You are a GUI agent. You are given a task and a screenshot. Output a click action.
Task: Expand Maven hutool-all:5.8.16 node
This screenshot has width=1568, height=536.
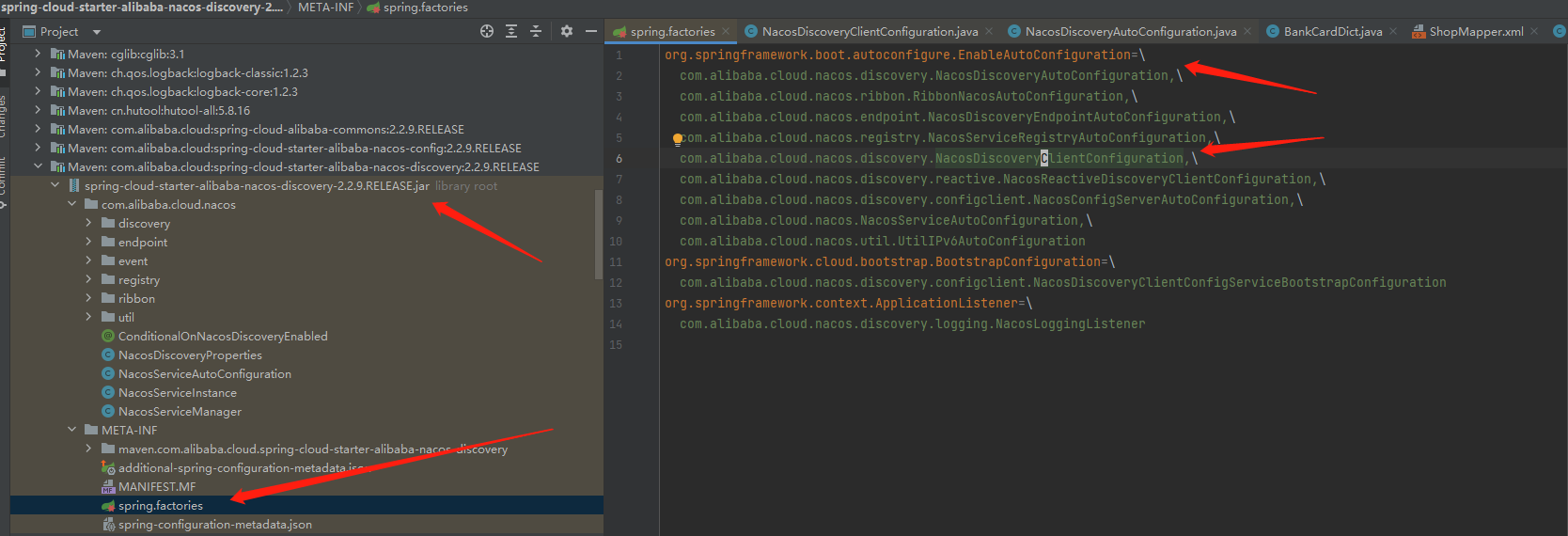38,110
